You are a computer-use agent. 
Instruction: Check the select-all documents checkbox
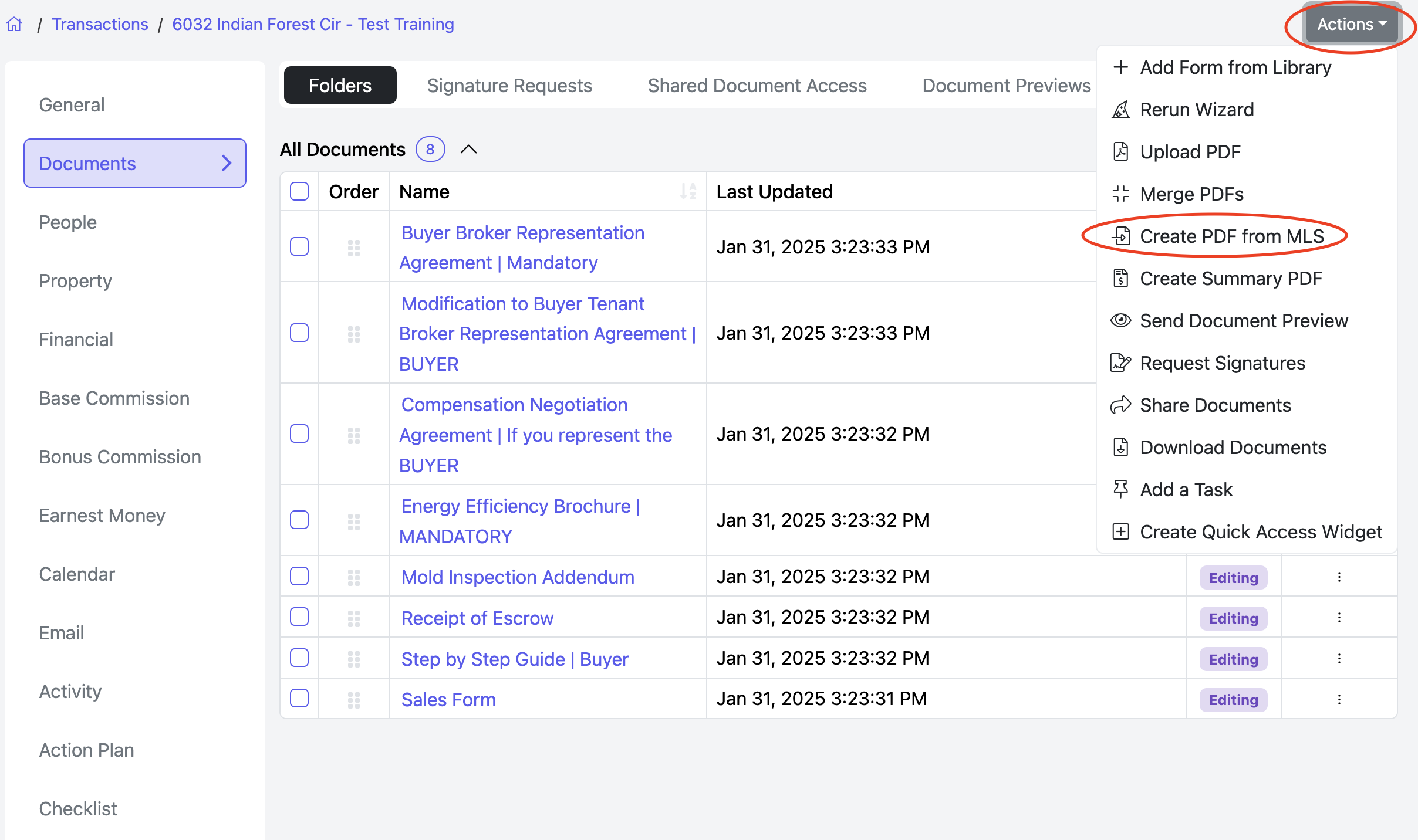[299, 192]
